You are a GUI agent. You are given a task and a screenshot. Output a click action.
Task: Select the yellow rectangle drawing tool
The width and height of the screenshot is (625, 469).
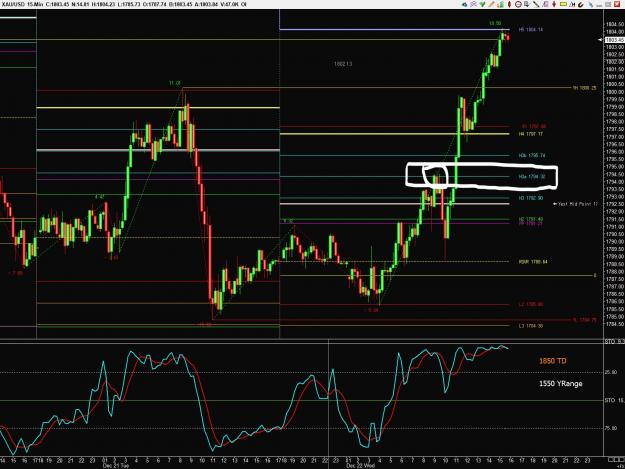click(563, 4)
